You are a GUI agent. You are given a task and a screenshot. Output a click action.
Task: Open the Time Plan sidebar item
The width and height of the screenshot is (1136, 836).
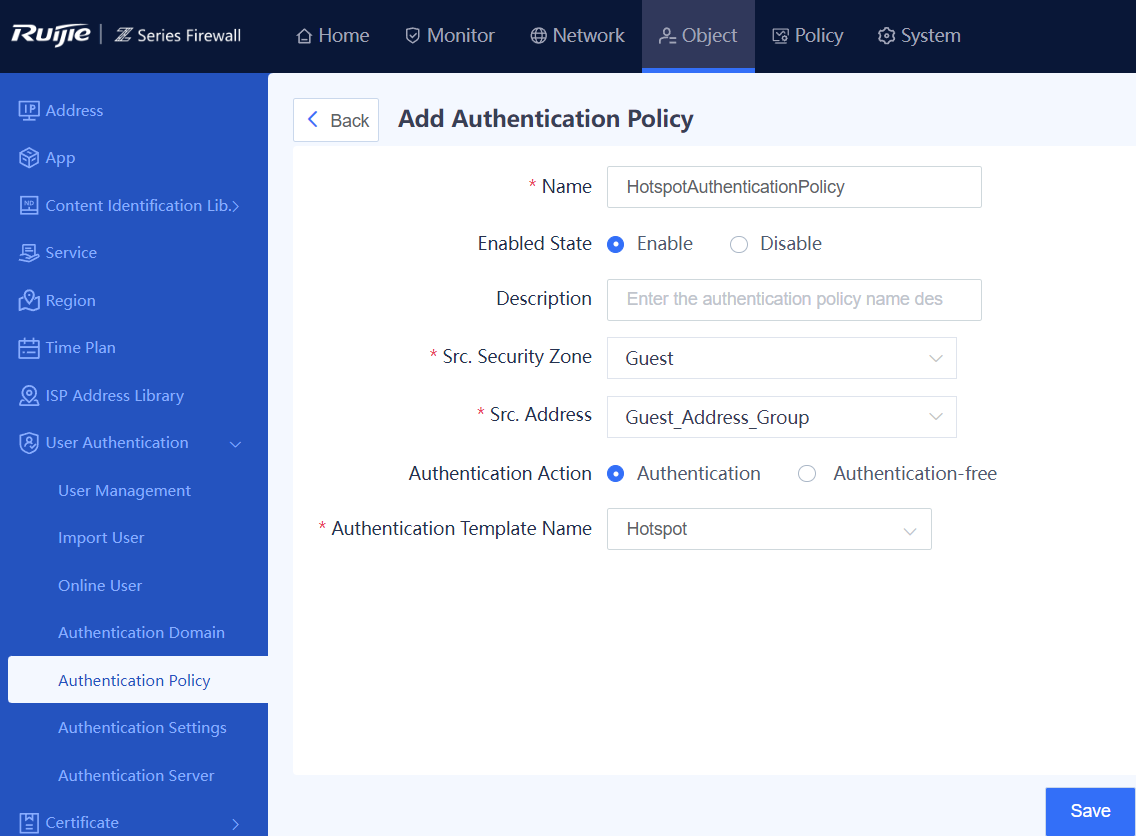pyautogui.click(x=80, y=348)
